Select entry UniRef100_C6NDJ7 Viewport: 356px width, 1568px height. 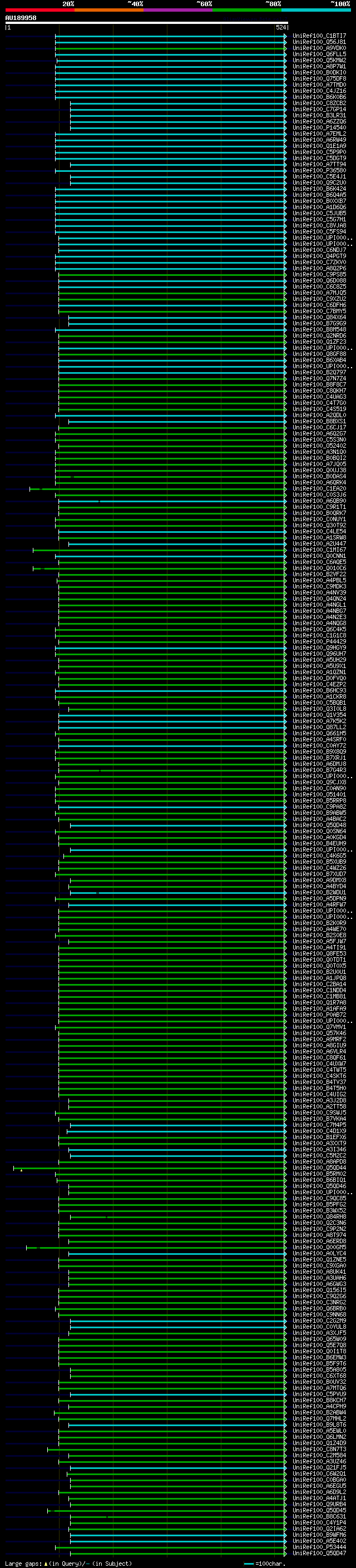pyautogui.click(x=319, y=250)
